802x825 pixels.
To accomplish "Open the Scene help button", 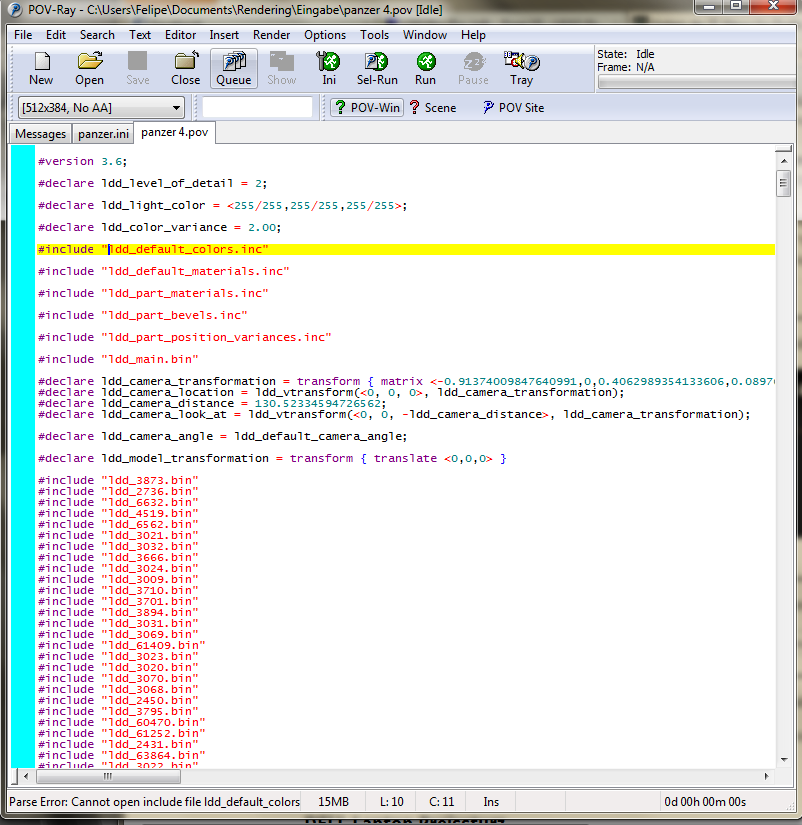I will (432, 108).
